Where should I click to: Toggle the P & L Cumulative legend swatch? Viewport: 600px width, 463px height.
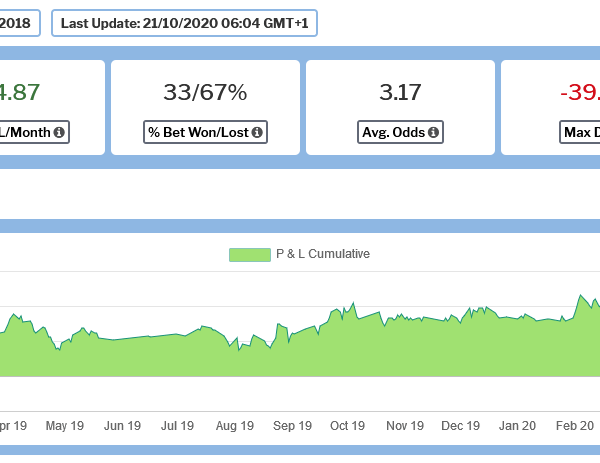tap(249, 254)
